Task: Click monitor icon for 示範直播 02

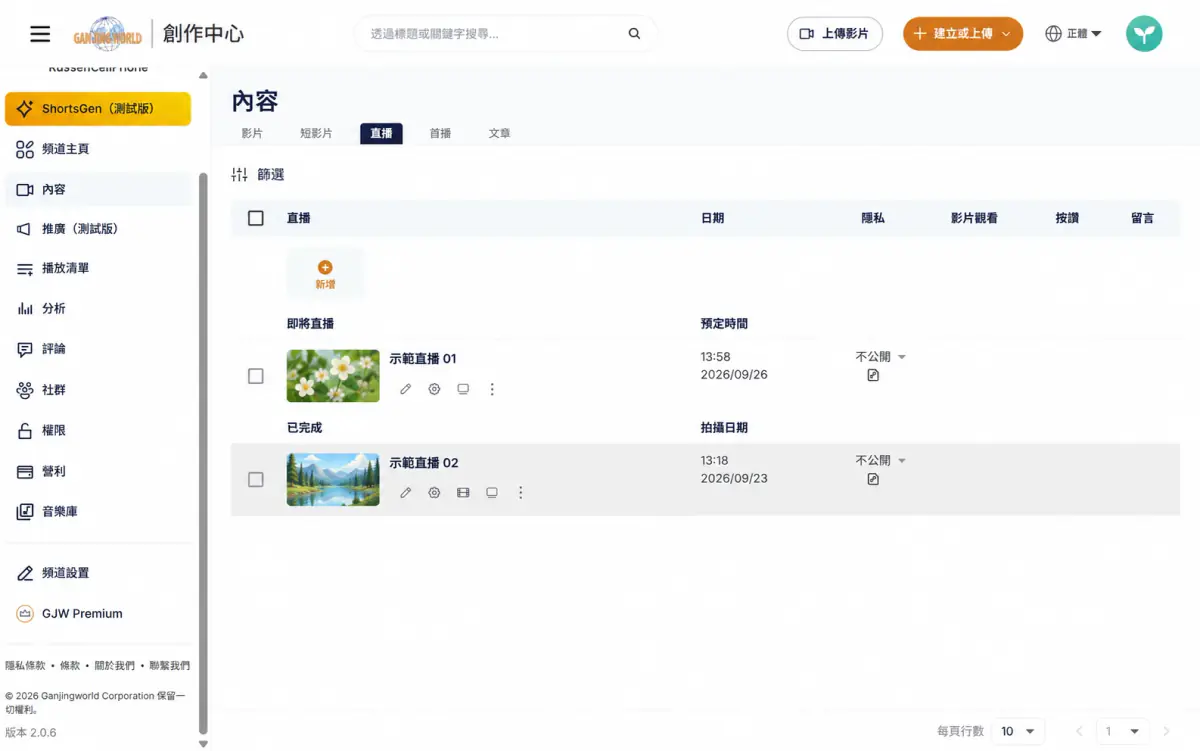Action: [x=492, y=493]
